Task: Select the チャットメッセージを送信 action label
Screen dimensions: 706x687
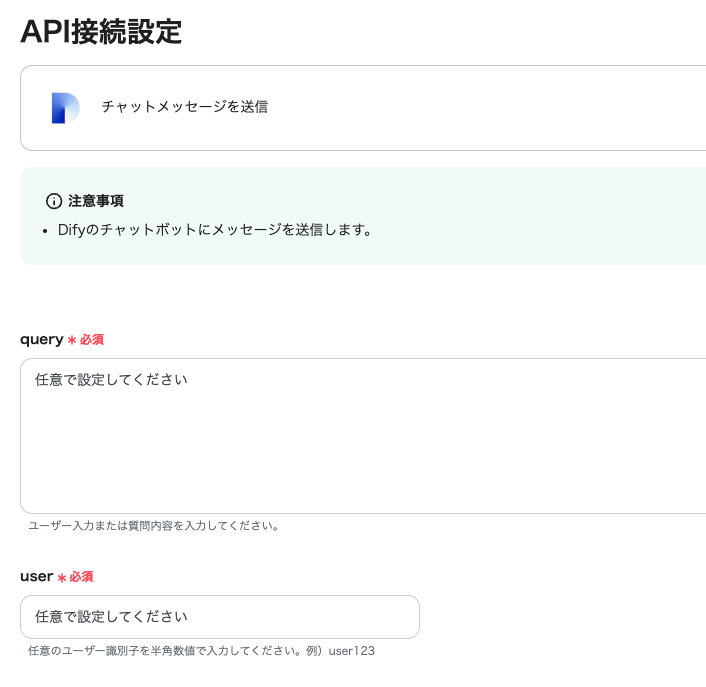Action: click(184, 106)
